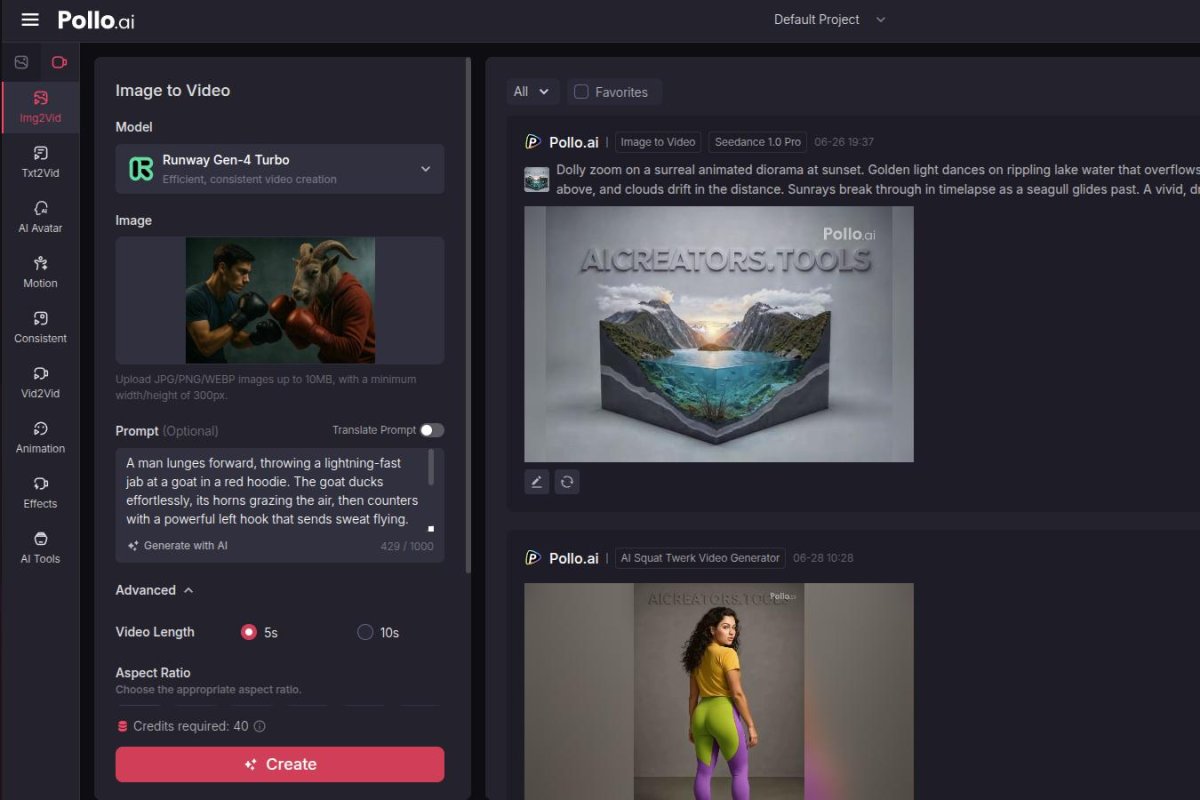Collapse the Advanced settings section
The width and height of the screenshot is (1200, 800).
click(153, 590)
